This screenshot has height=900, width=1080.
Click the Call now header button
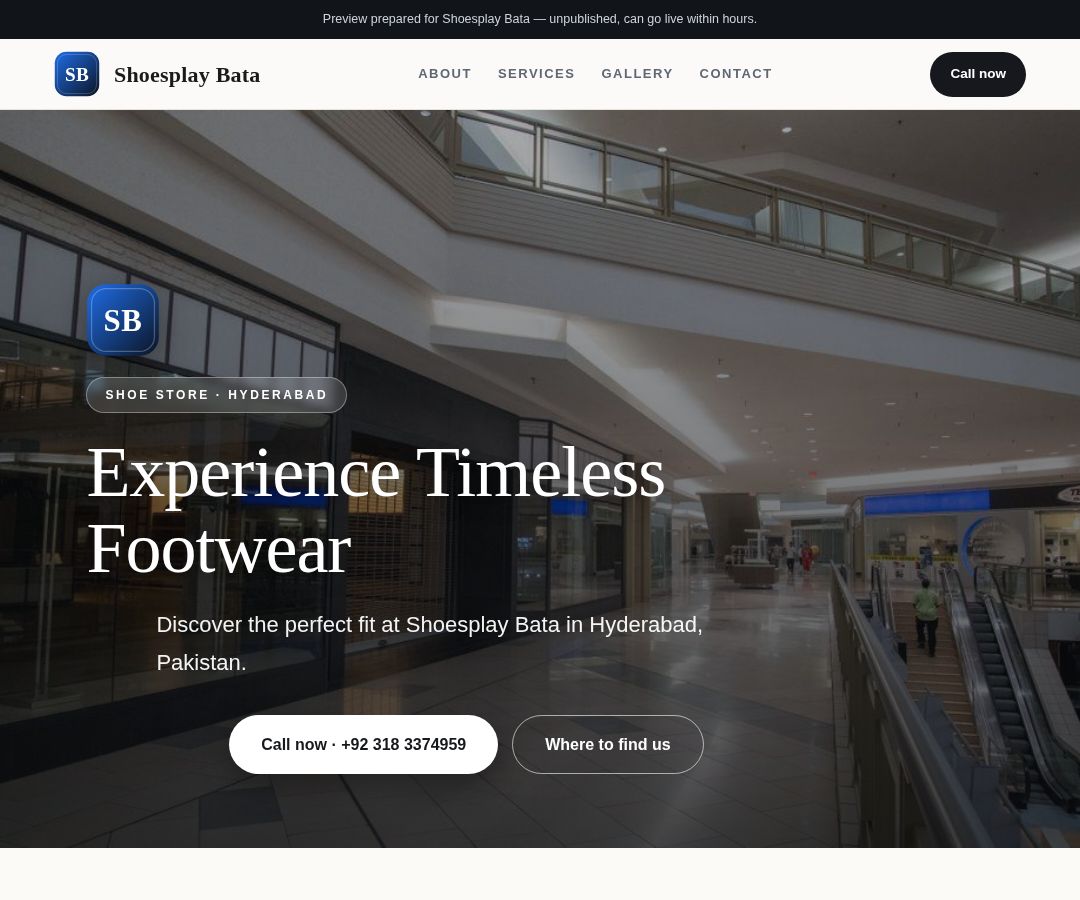click(x=977, y=74)
